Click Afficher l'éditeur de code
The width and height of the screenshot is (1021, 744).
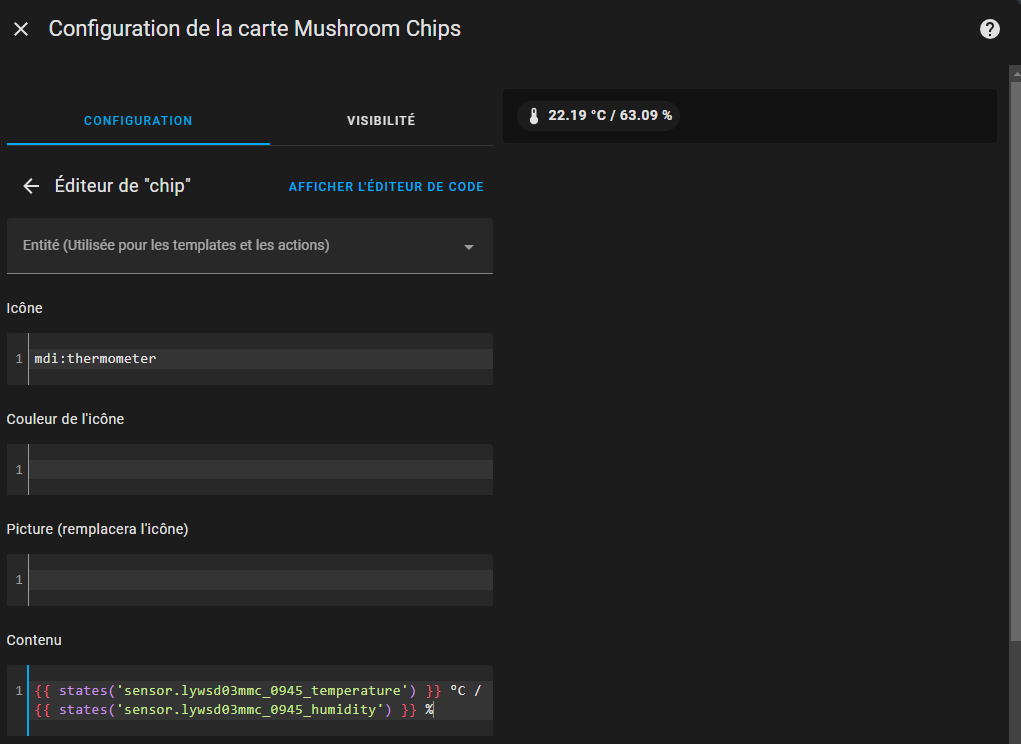[386, 187]
